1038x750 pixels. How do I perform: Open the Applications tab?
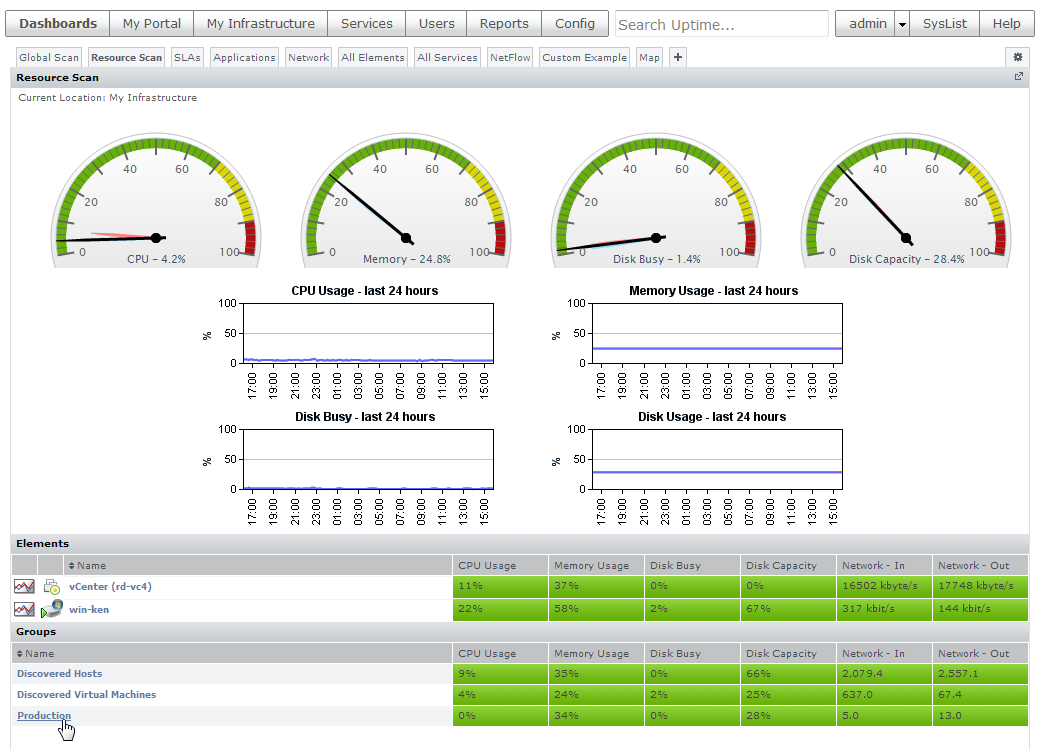tap(244, 58)
